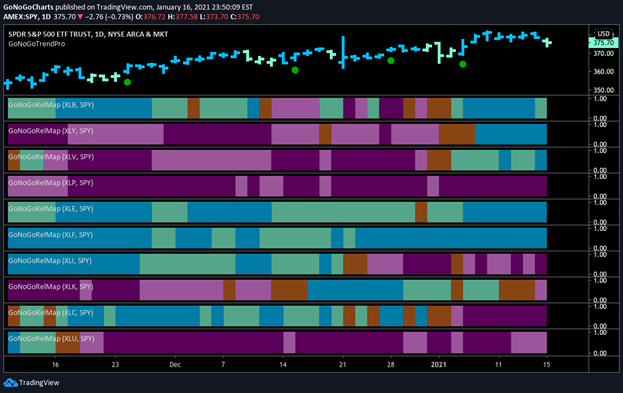
Task: Click the green dot marker near December 14
Action: (x=295, y=70)
